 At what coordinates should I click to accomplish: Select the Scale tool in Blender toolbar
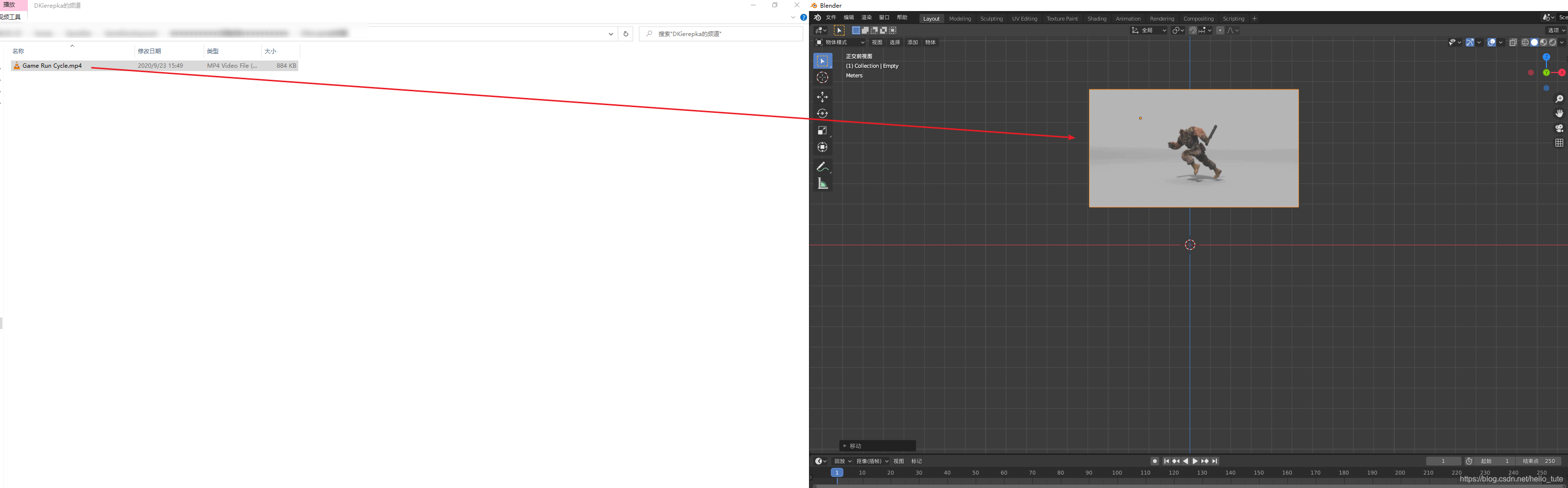pyautogui.click(x=822, y=130)
